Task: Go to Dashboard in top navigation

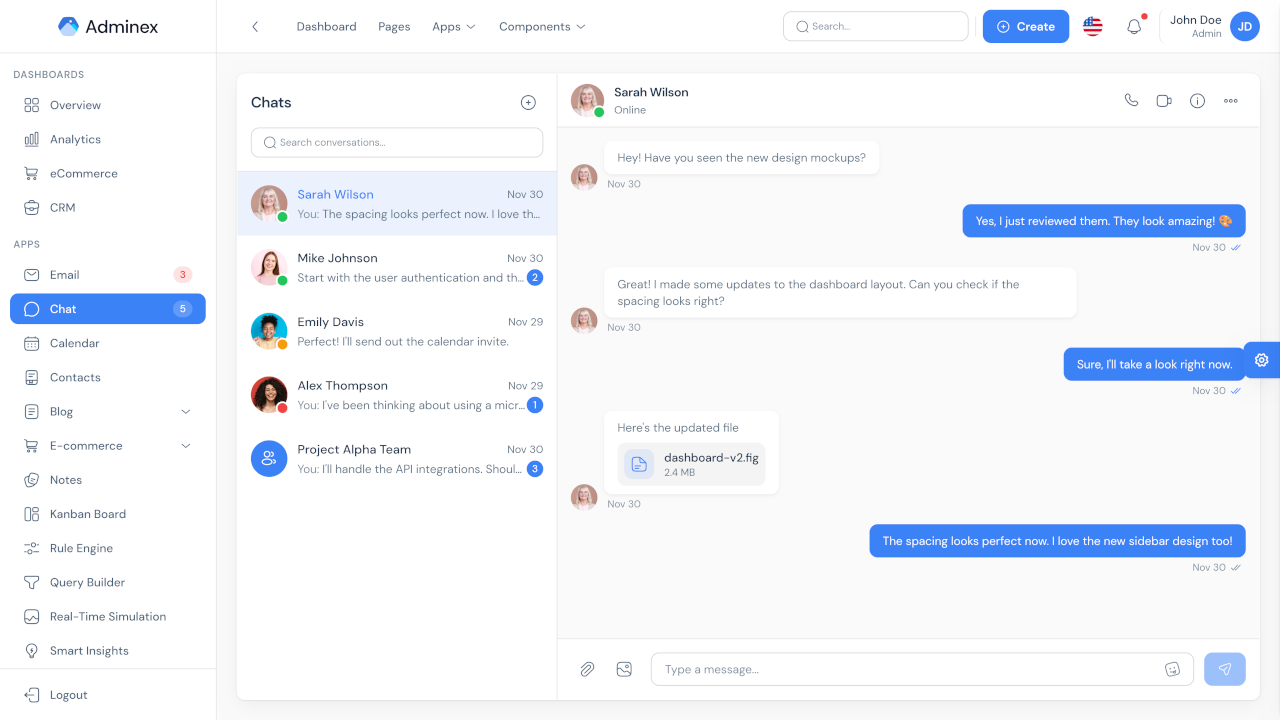Action: click(x=326, y=27)
